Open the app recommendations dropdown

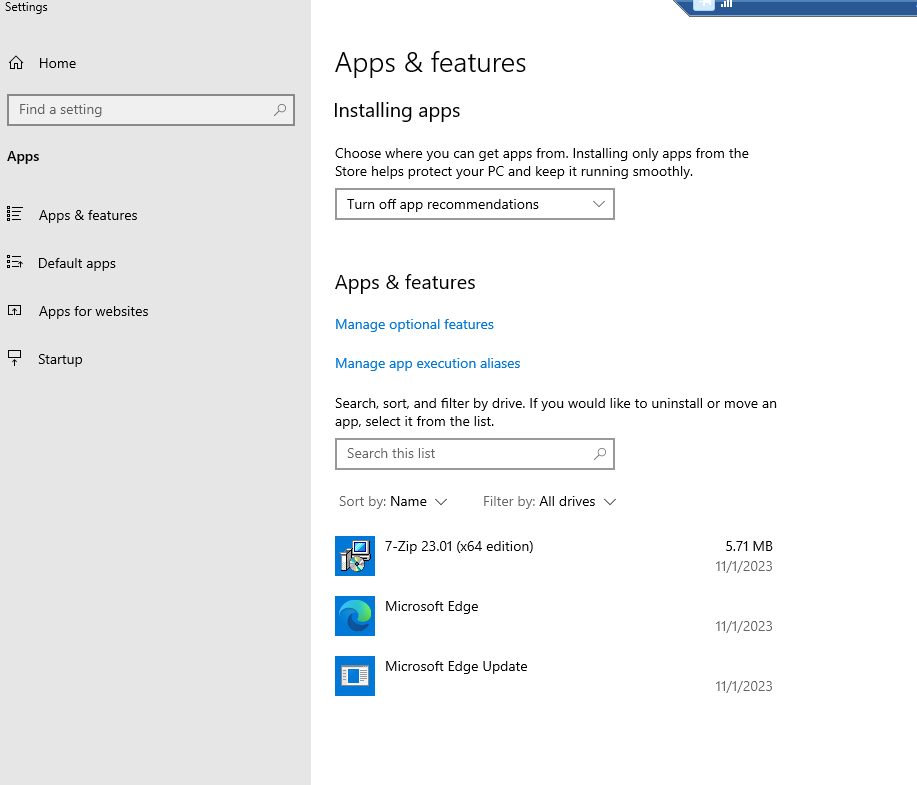[474, 204]
